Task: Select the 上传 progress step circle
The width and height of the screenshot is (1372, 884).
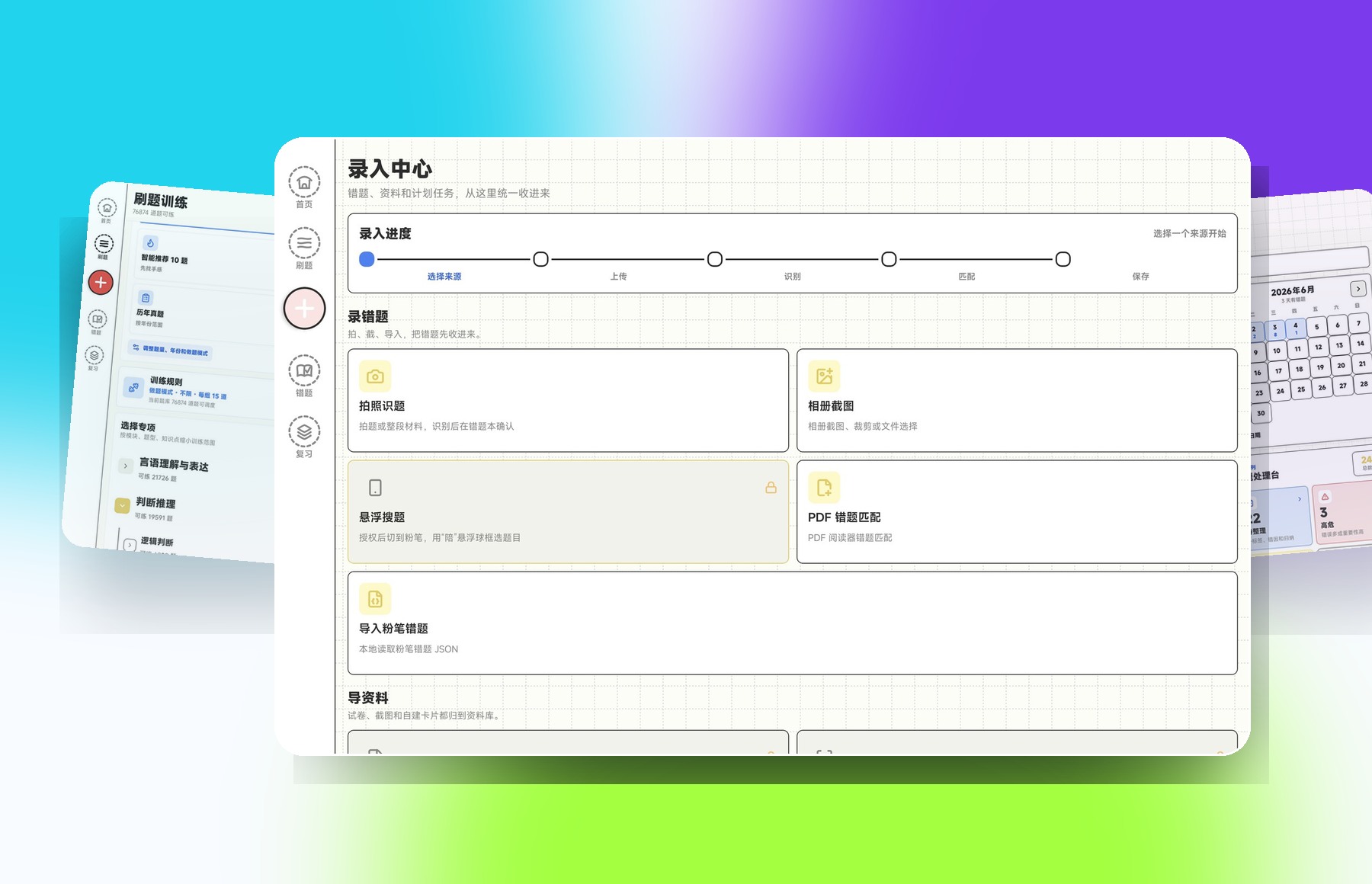Action: click(x=540, y=259)
